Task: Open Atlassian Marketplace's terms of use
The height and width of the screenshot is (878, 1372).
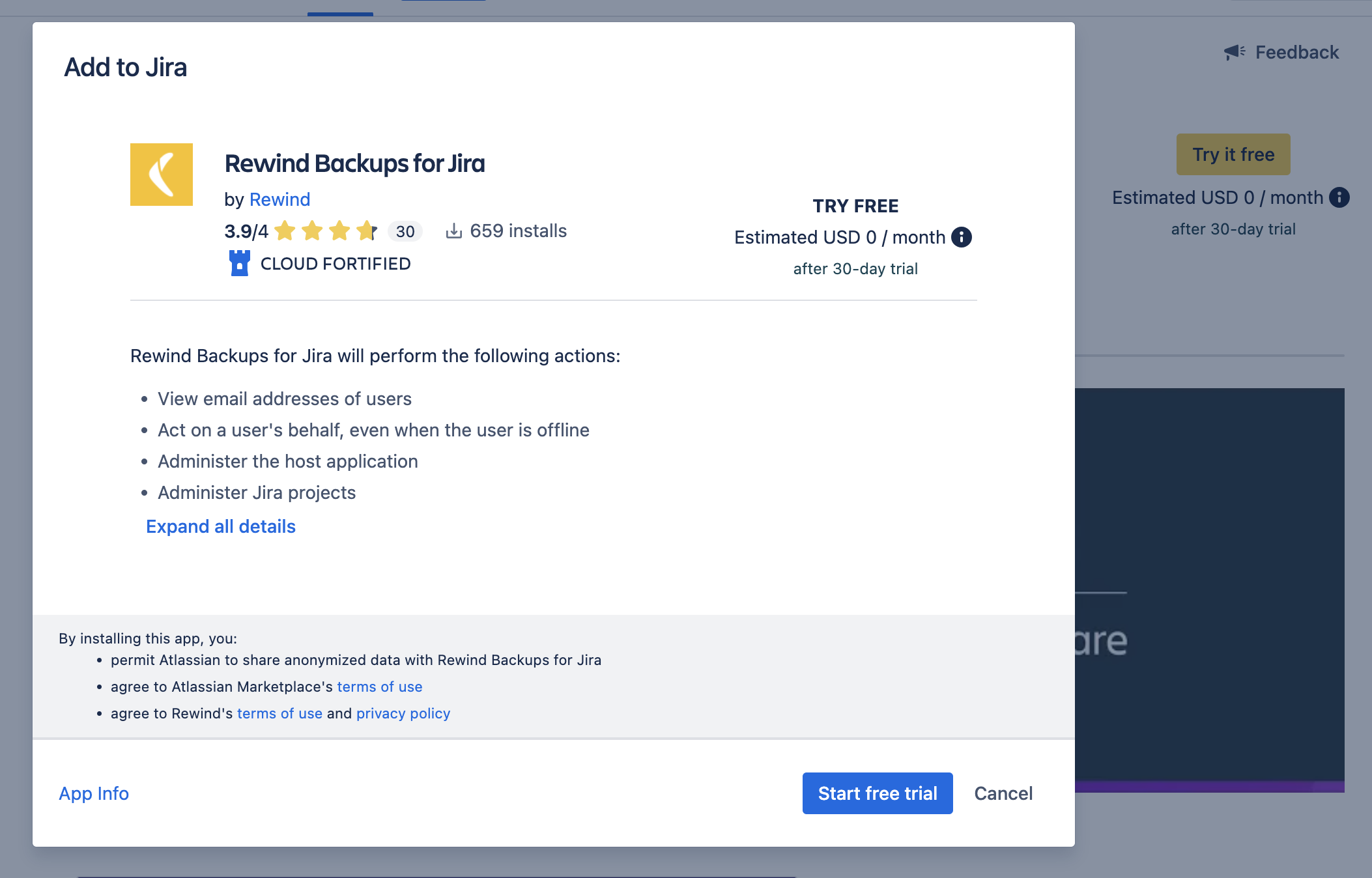Action: point(379,687)
